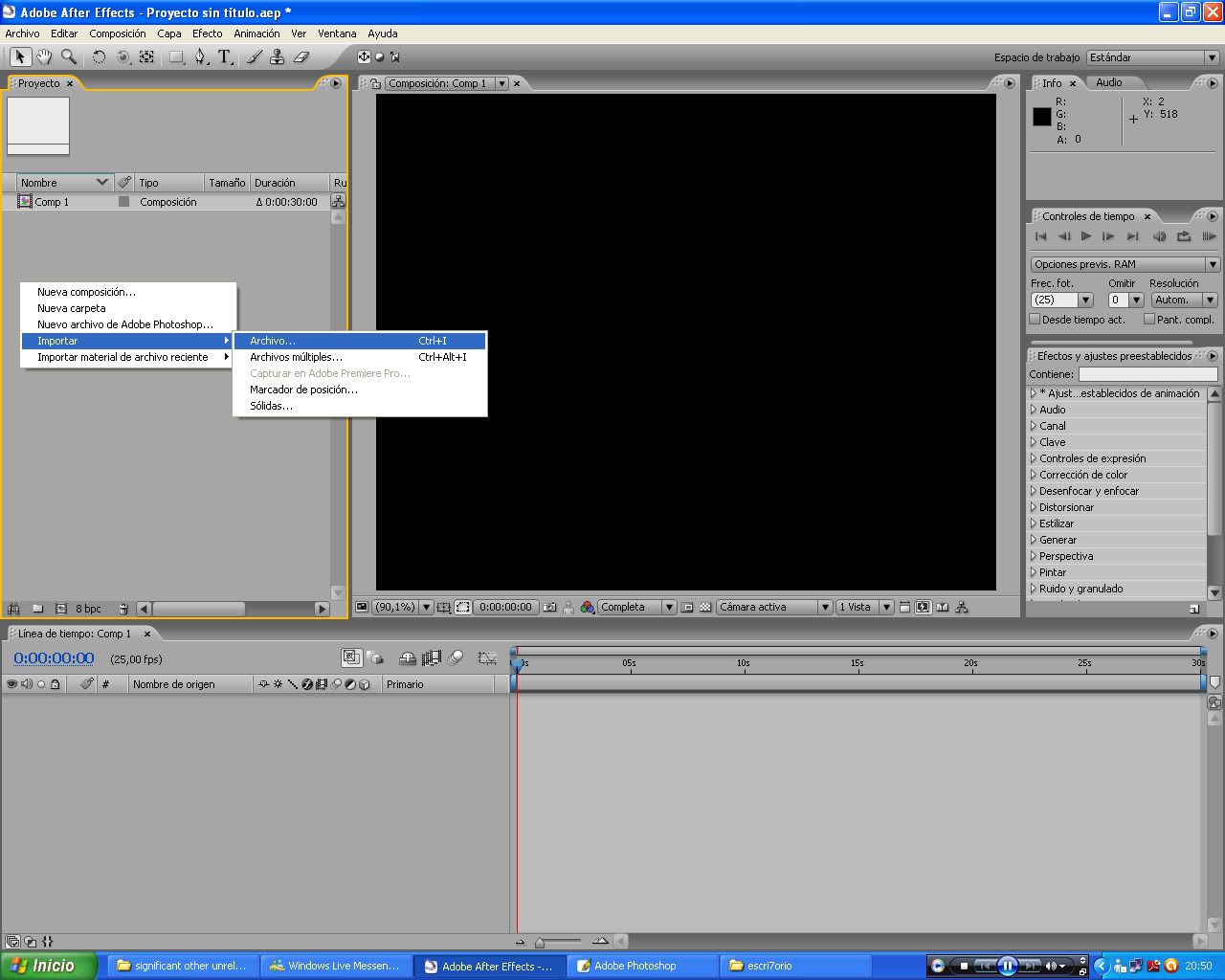Image resolution: width=1225 pixels, height=980 pixels.
Task: Select the Pen tool
Action: (200, 57)
